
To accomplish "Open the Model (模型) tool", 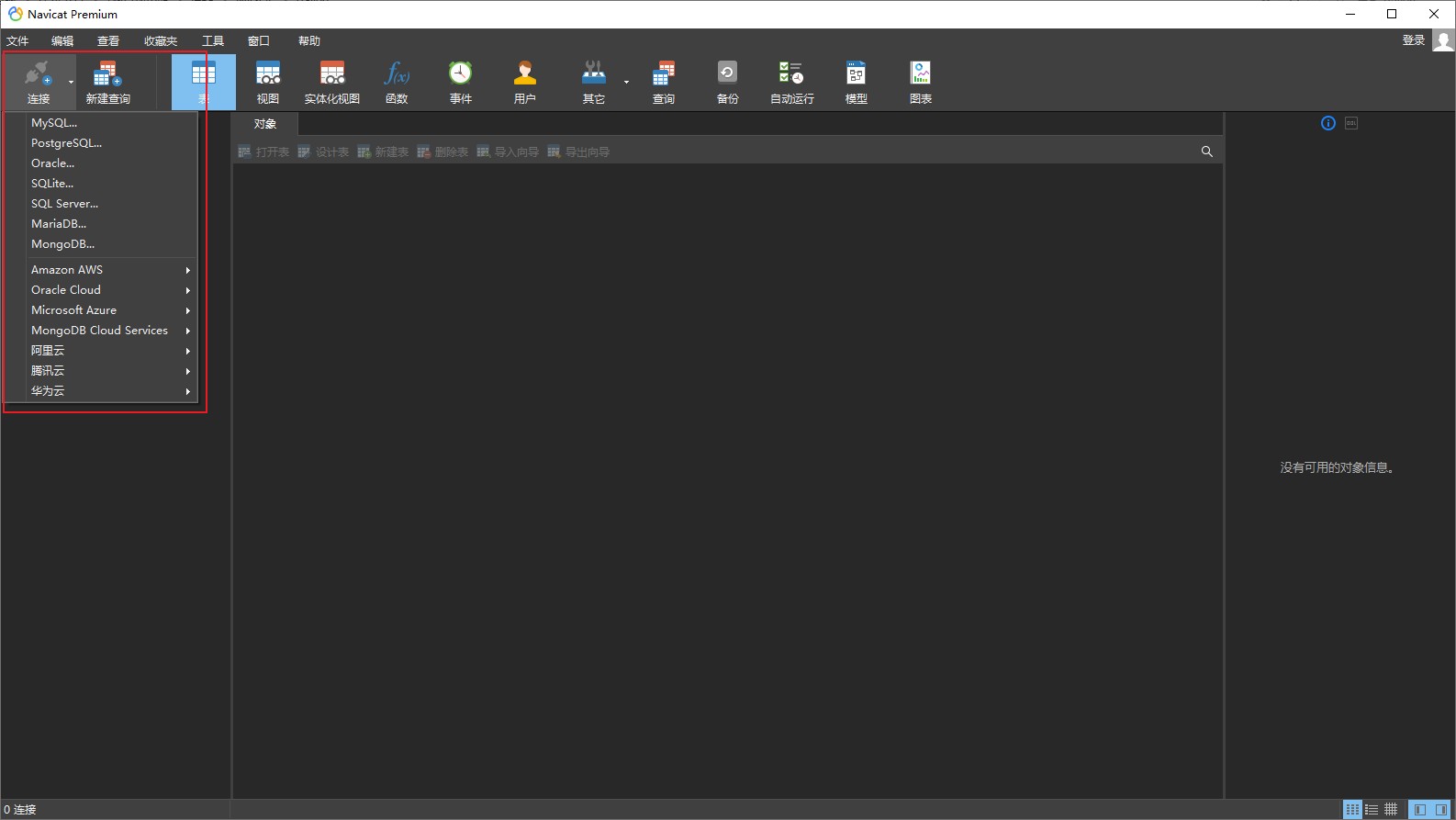I will pyautogui.click(x=857, y=82).
